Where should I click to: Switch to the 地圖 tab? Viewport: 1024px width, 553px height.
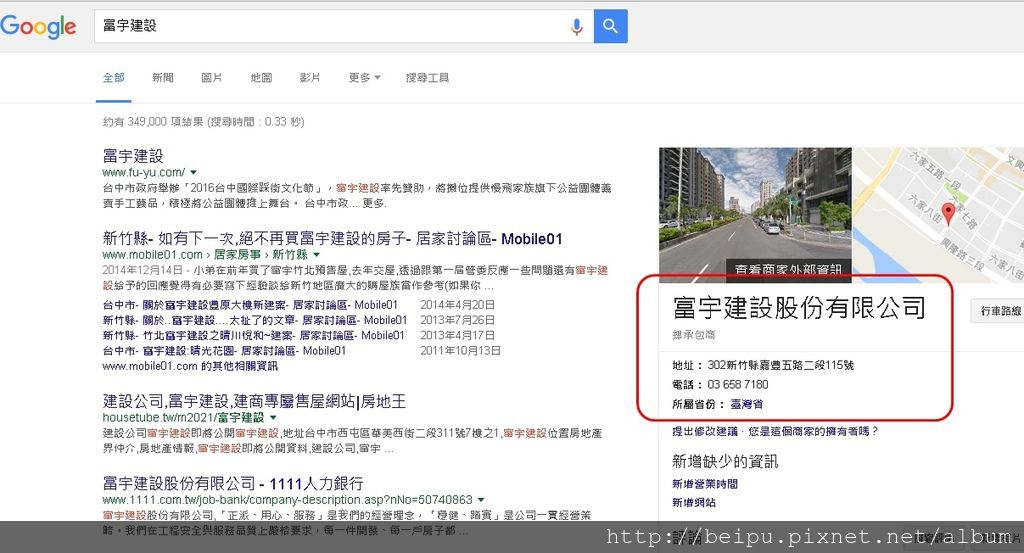point(261,78)
